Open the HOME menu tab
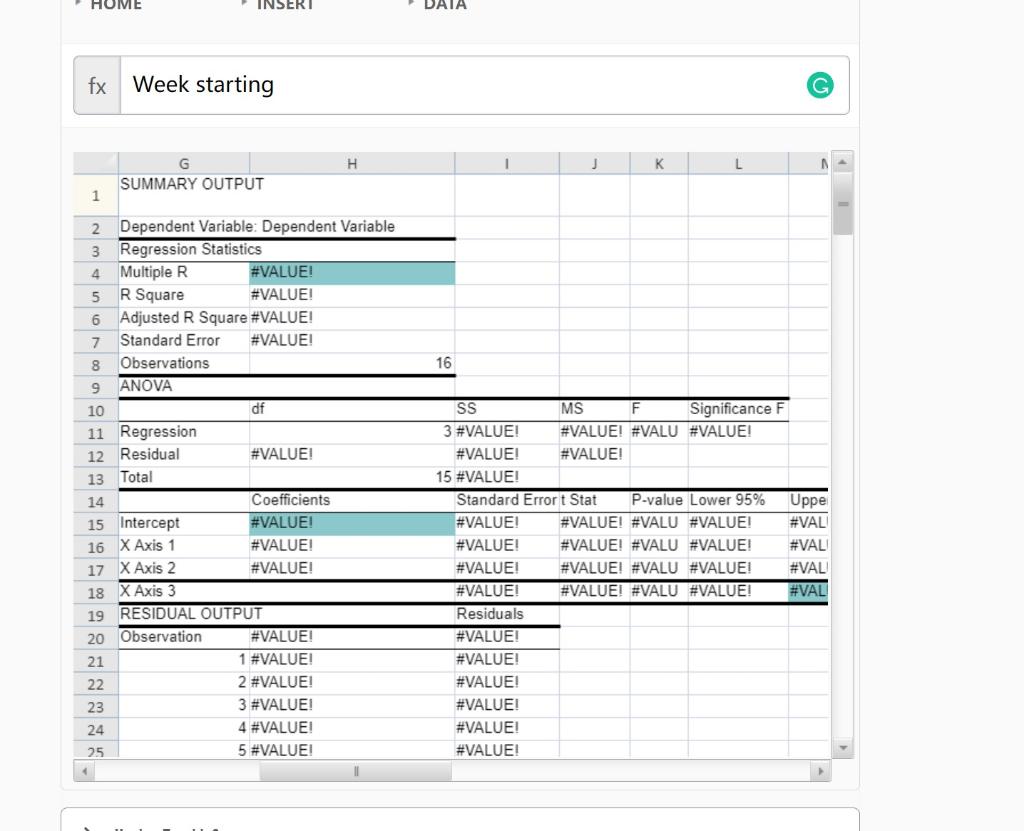This screenshot has width=1024, height=831. 116,5
